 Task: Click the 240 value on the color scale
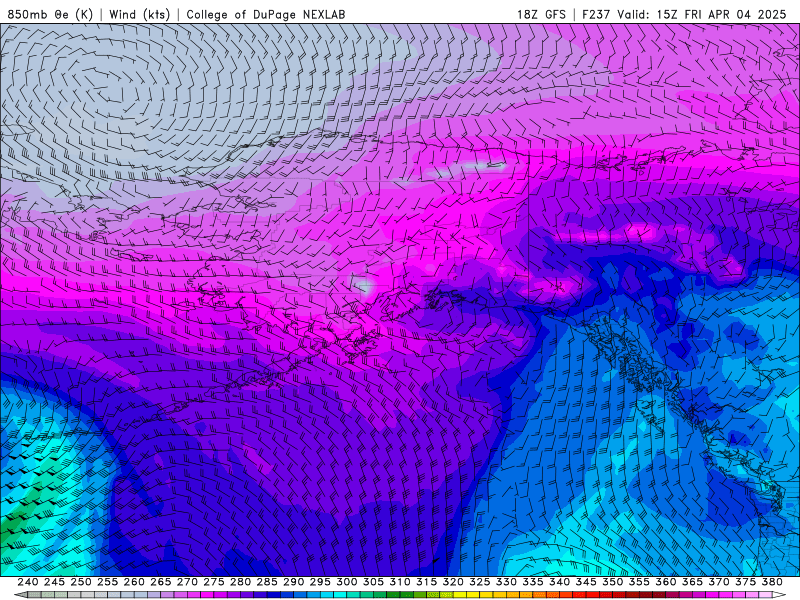(x=28, y=582)
